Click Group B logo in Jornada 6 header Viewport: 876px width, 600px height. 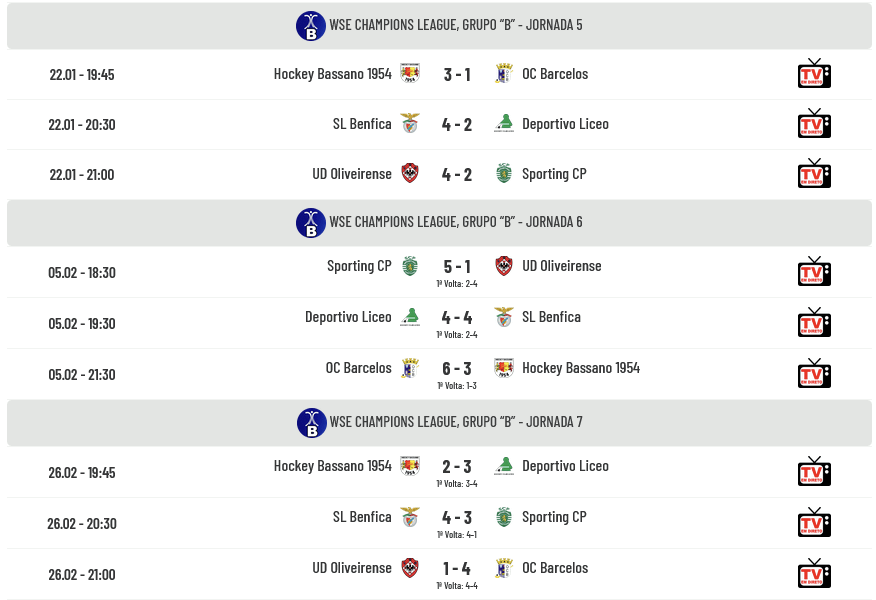[x=311, y=222]
